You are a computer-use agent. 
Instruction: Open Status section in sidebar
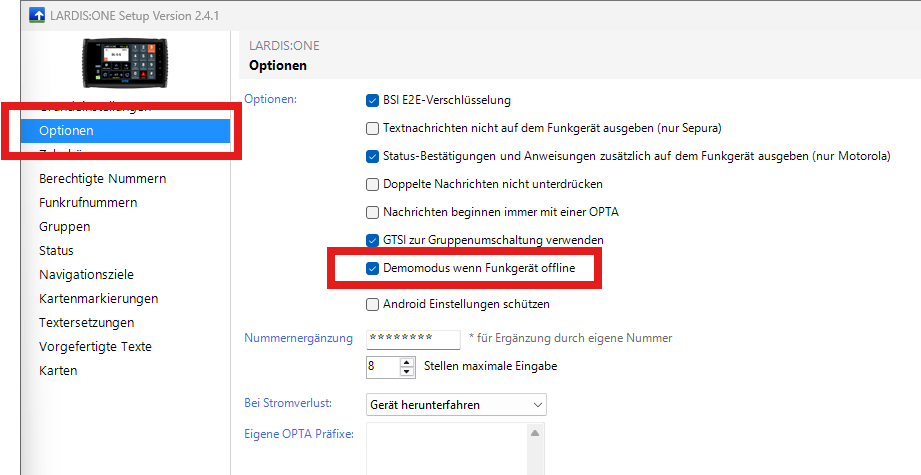click(x=56, y=251)
